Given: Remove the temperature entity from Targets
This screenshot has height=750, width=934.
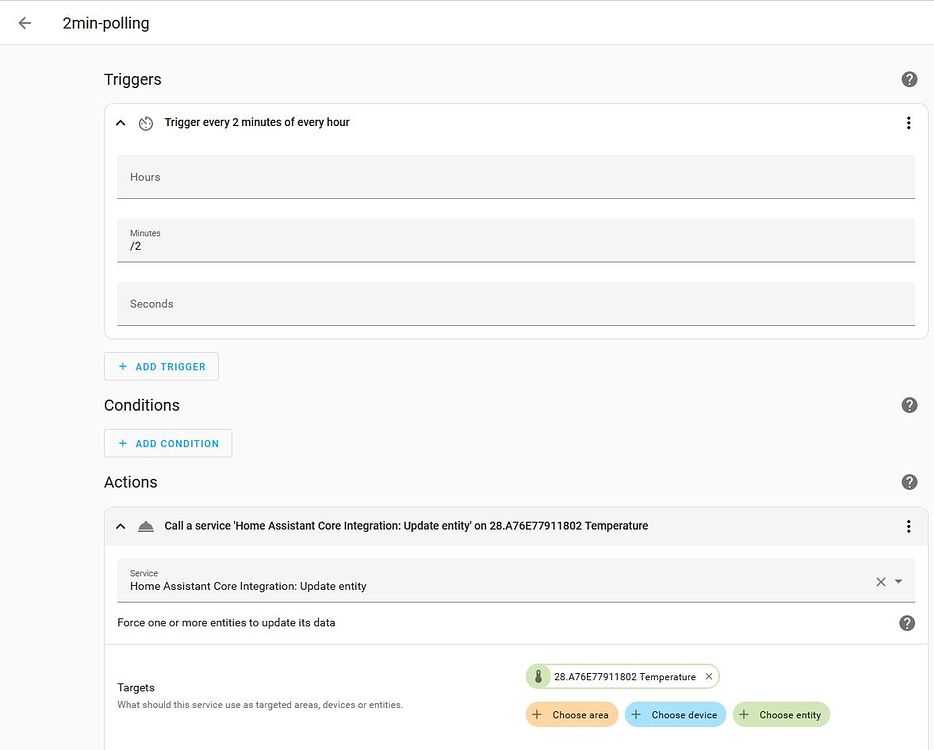Looking at the screenshot, I should 709,676.
